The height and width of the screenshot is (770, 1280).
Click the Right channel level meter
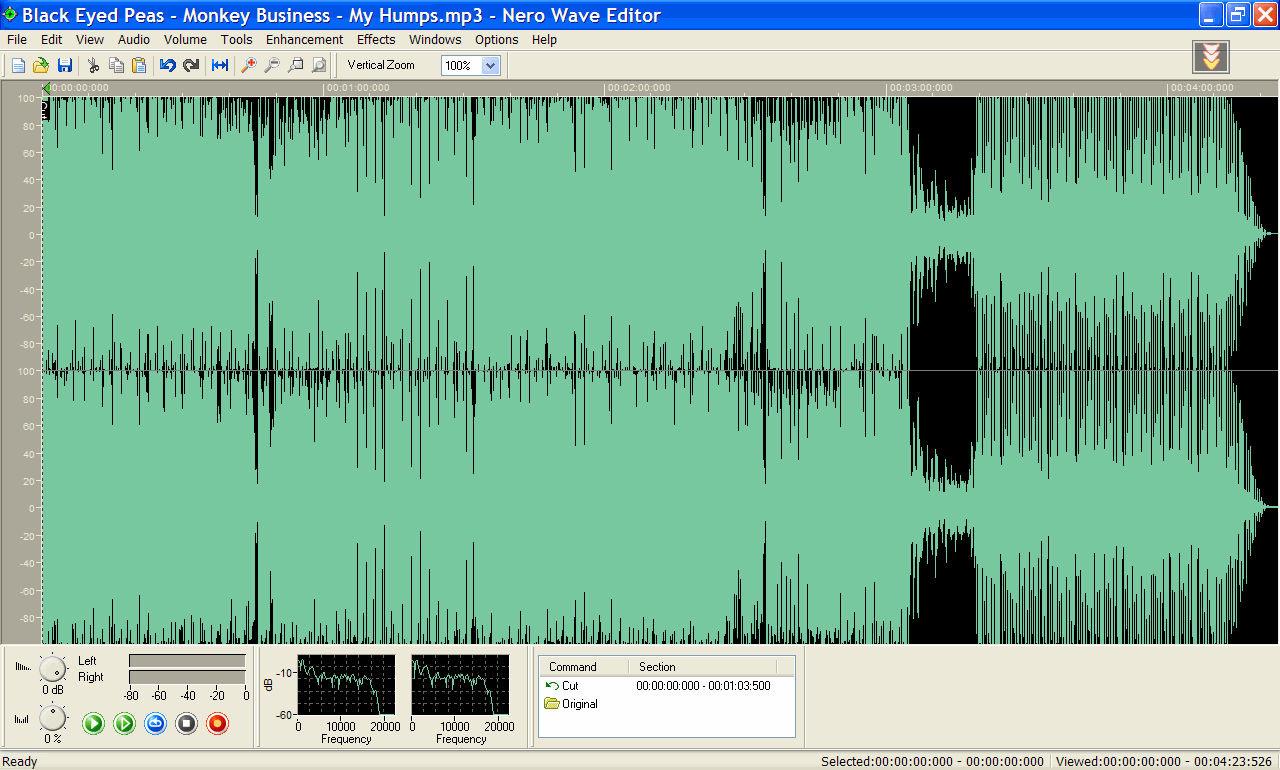click(x=187, y=677)
